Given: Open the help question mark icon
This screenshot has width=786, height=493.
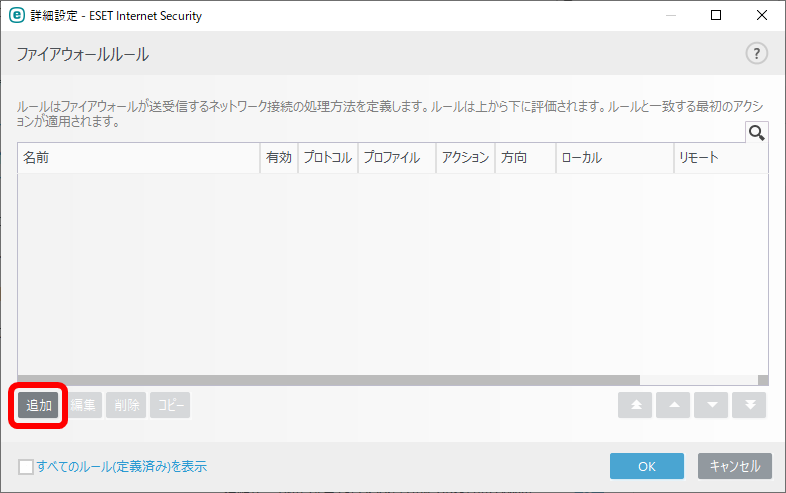Looking at the screenshot, I should (756, 53).
